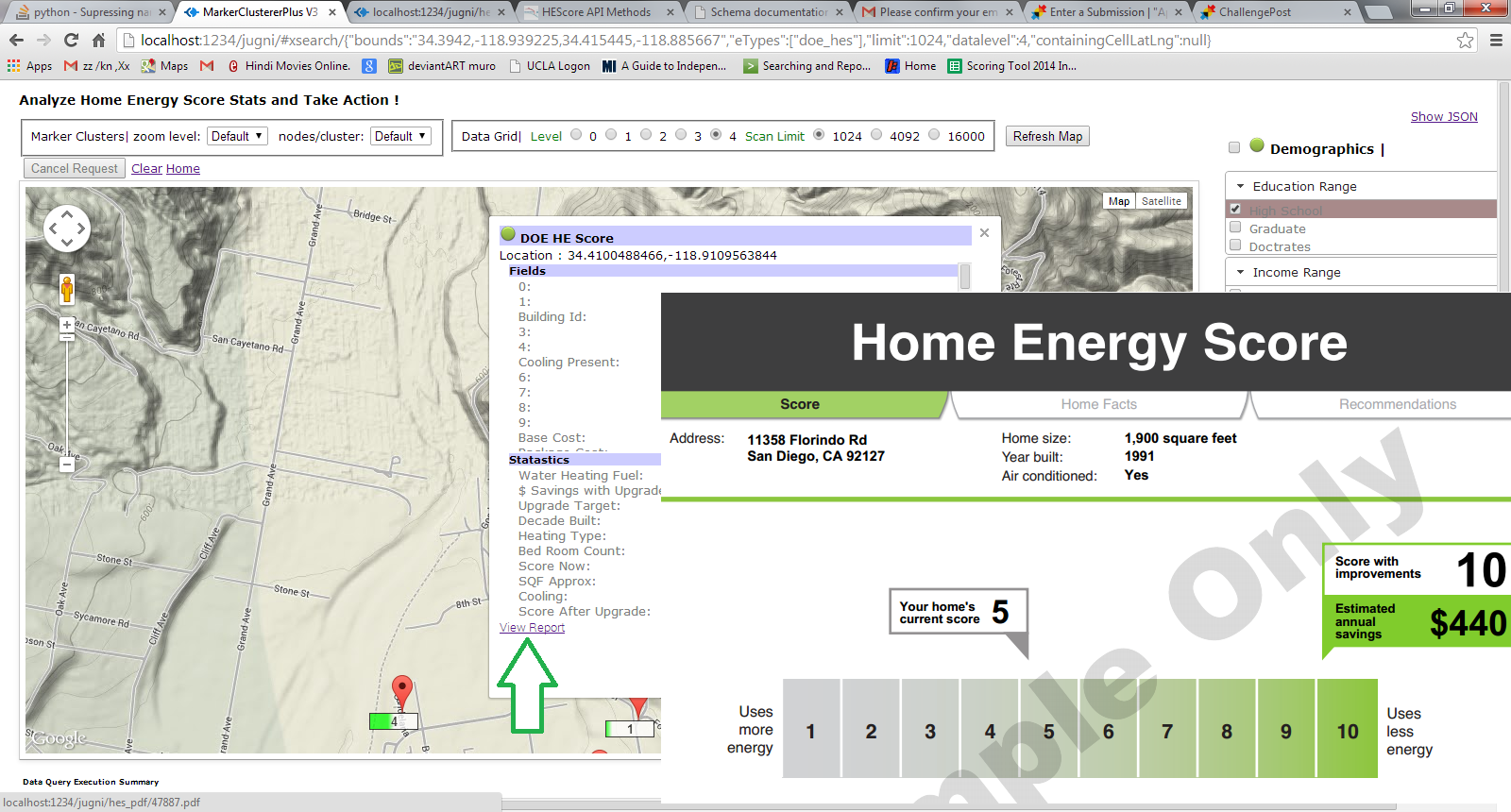Click the Refresh Map button
1511x812 pixels.
[1047, 136]
